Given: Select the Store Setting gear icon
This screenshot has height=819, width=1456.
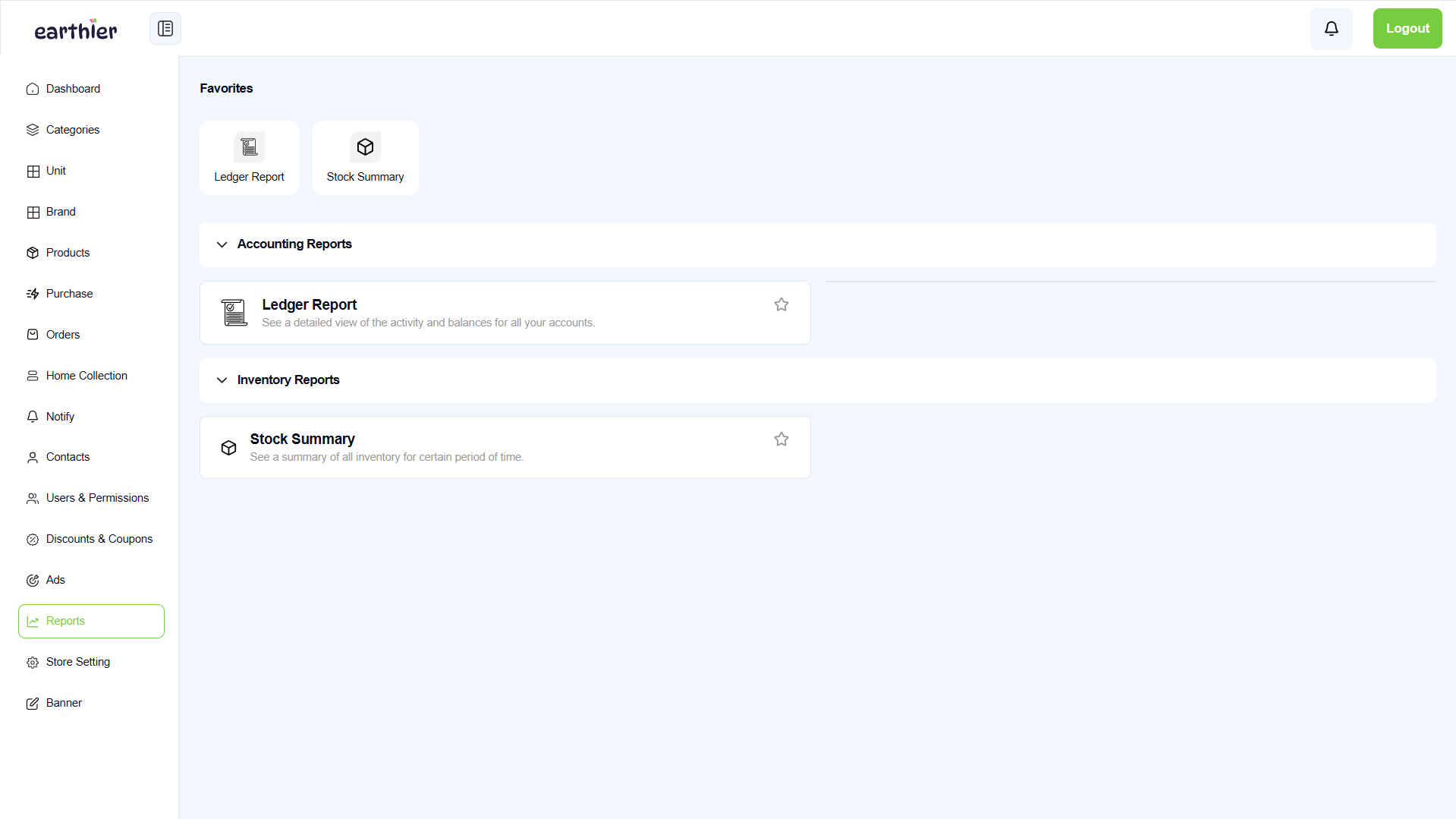Looking at the screenshot, I should click(x=33, y=662).
